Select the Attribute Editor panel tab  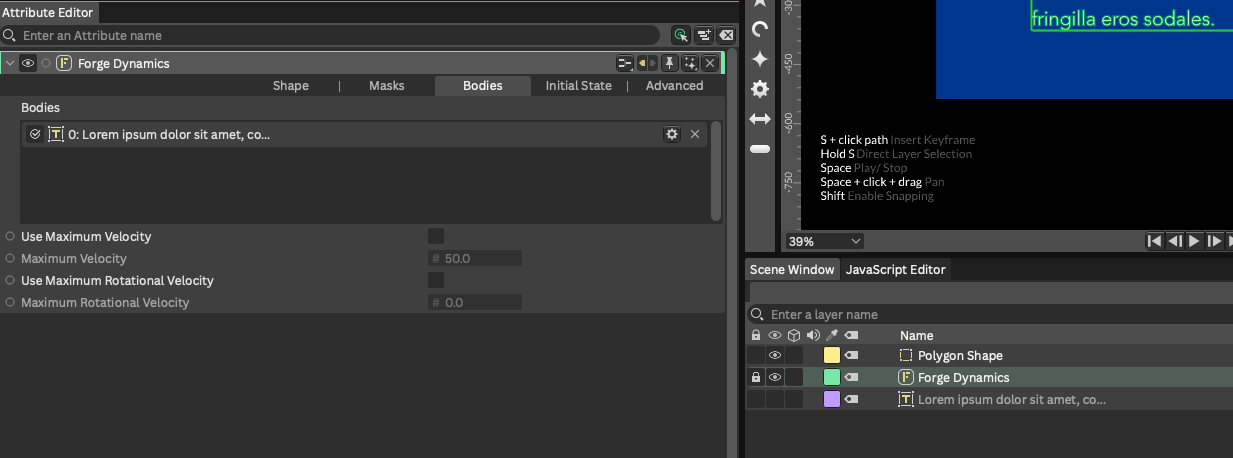(x=48, y=13)
